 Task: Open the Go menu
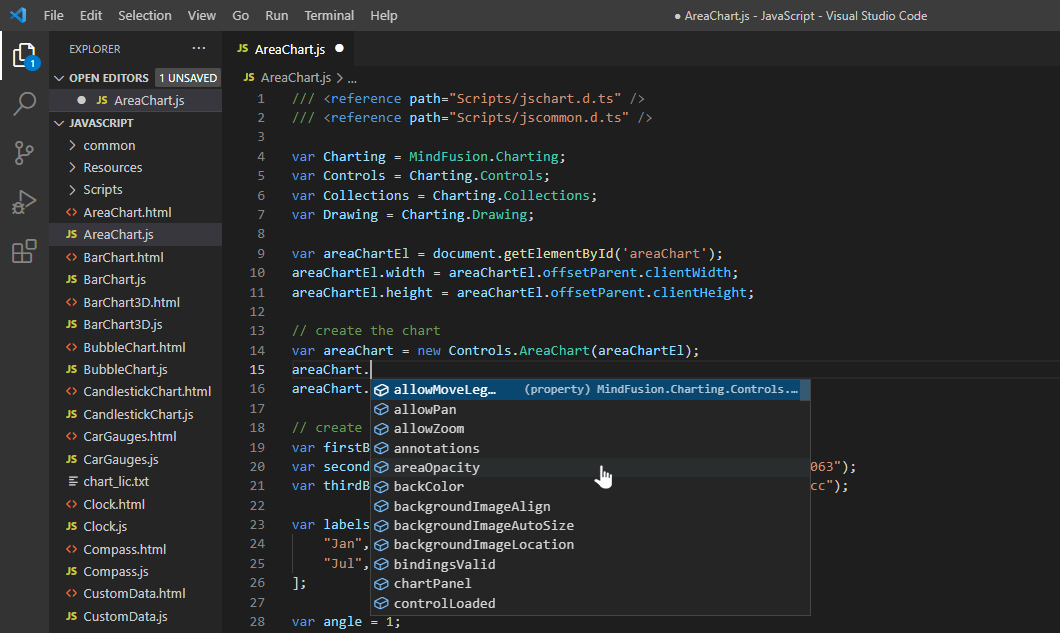click(241, 16)
